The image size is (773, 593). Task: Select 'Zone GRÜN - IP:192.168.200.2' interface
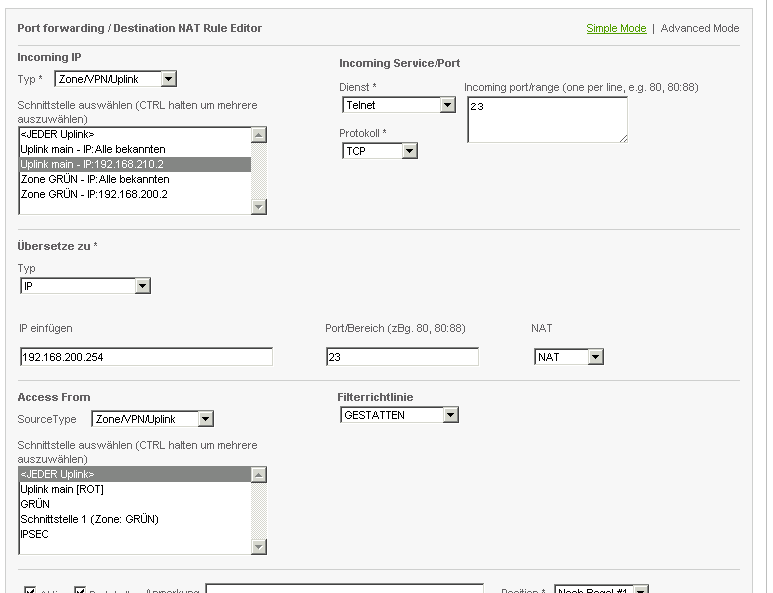134,194
